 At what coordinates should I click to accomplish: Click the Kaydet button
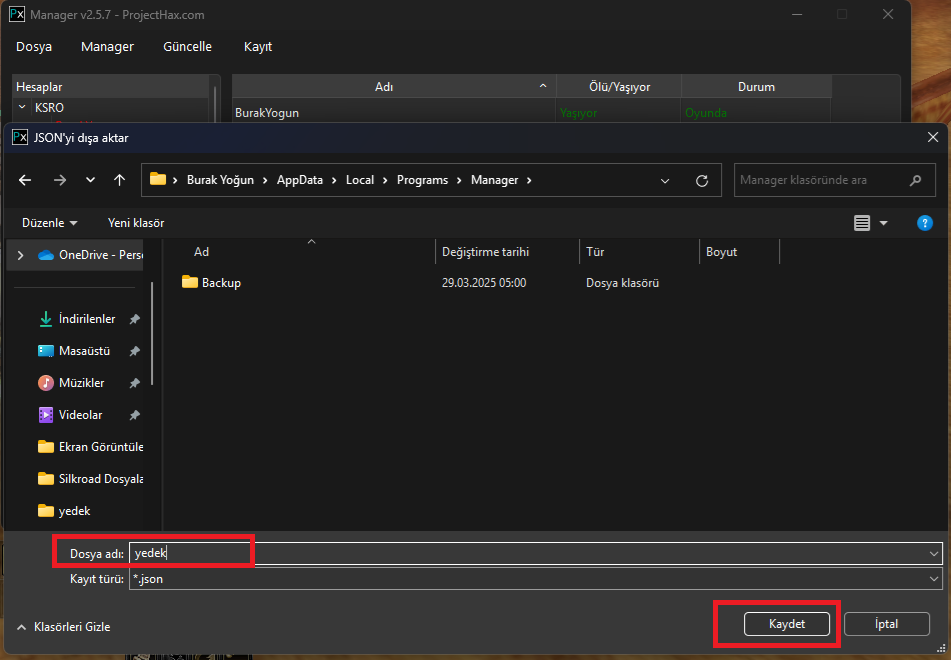[787, 624]
